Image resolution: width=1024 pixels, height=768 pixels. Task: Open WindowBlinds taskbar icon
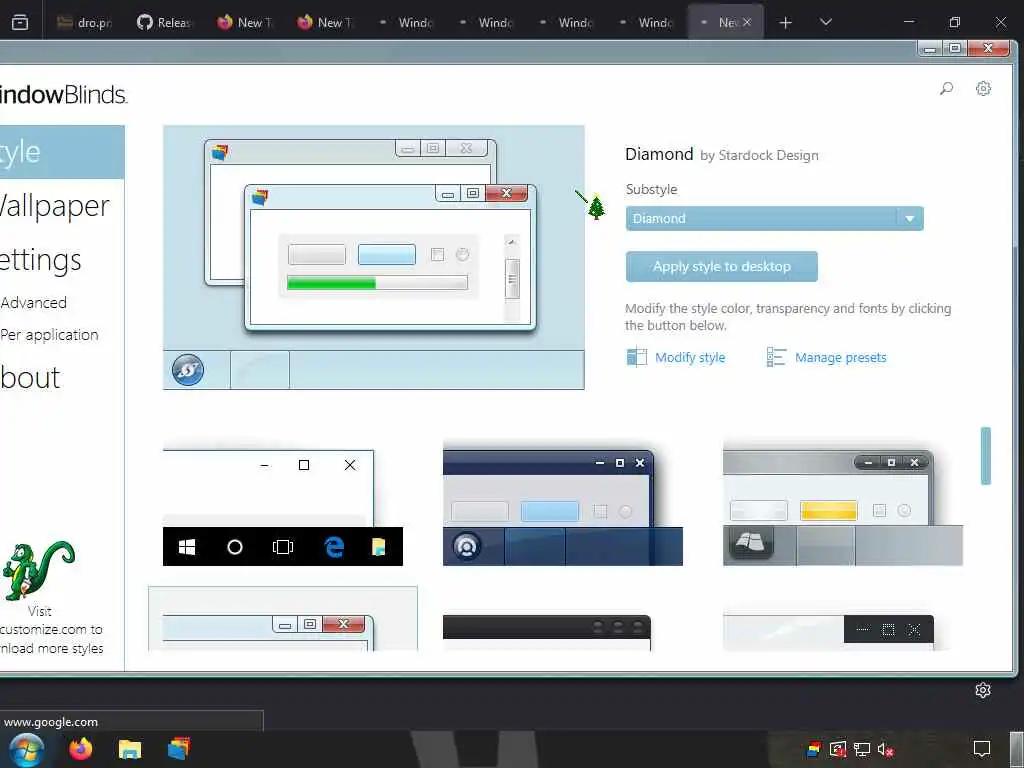coord(178,748)
